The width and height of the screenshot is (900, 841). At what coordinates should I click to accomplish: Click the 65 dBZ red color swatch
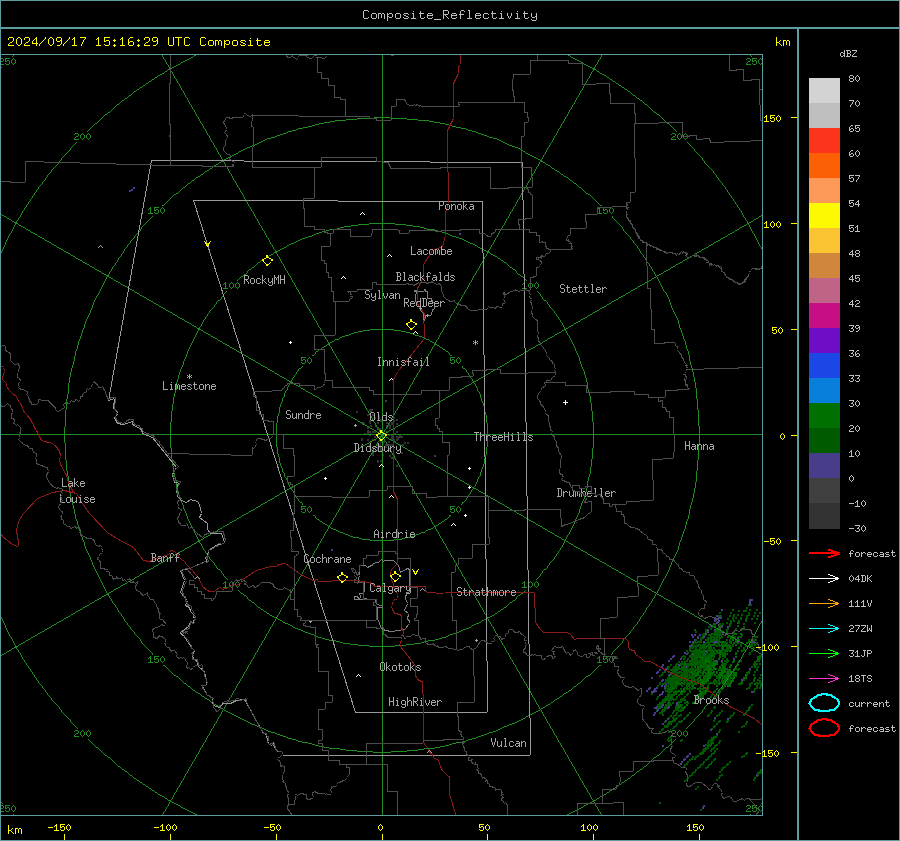pos(824,140)
